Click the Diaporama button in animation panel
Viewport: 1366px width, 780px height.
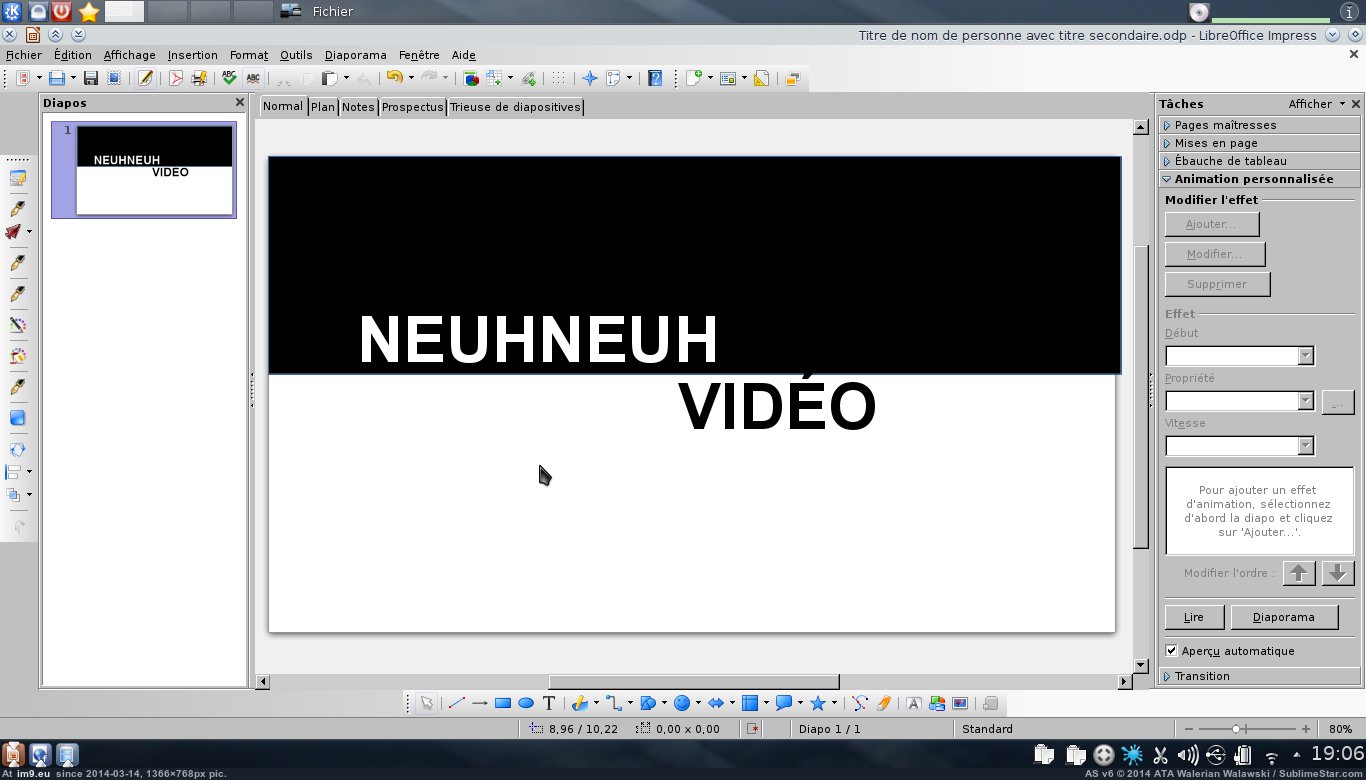coord(1283,617)
